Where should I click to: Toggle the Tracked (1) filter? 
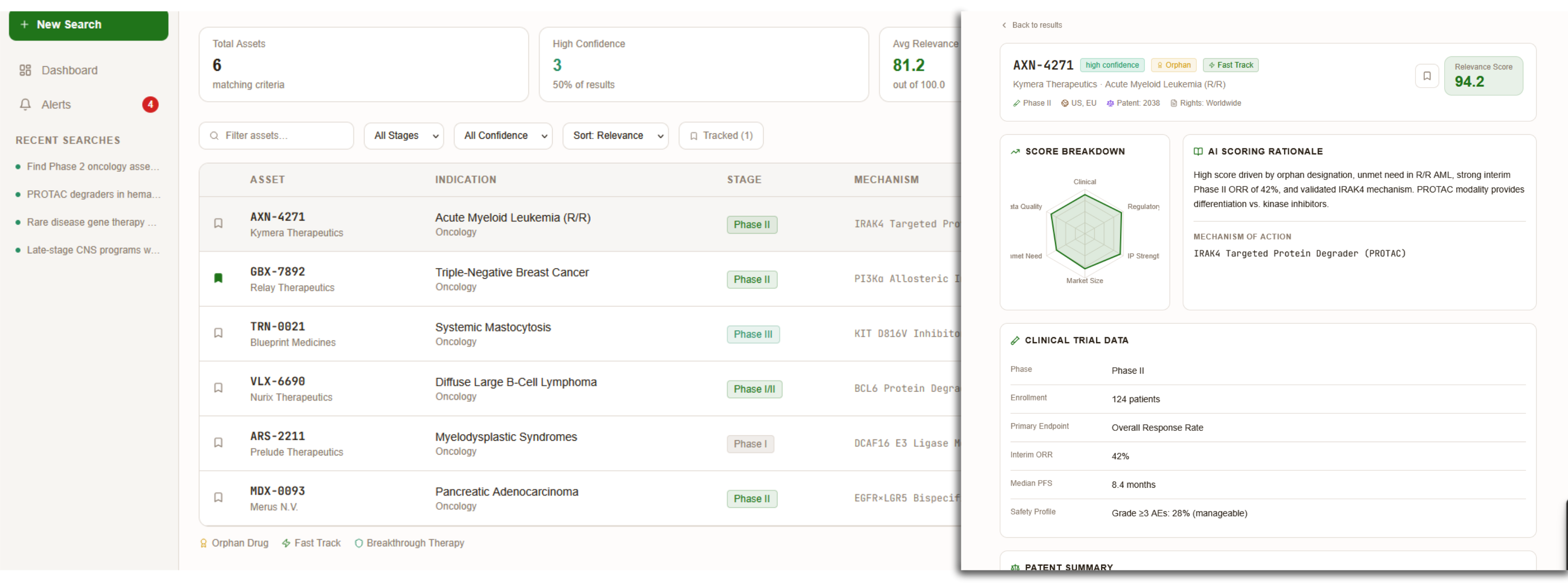(721, 136)
